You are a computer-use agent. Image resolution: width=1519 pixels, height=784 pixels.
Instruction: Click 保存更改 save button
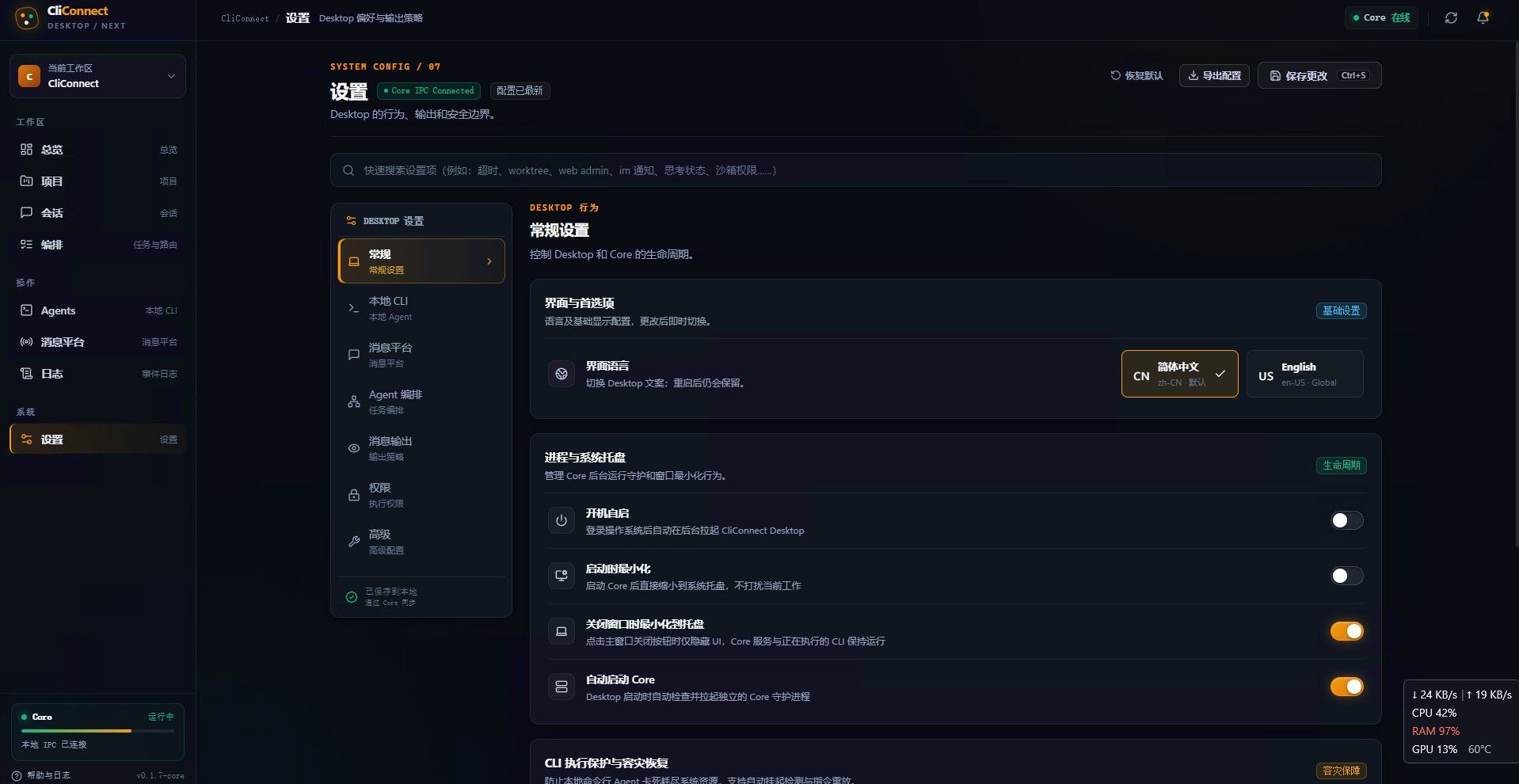1319,75
